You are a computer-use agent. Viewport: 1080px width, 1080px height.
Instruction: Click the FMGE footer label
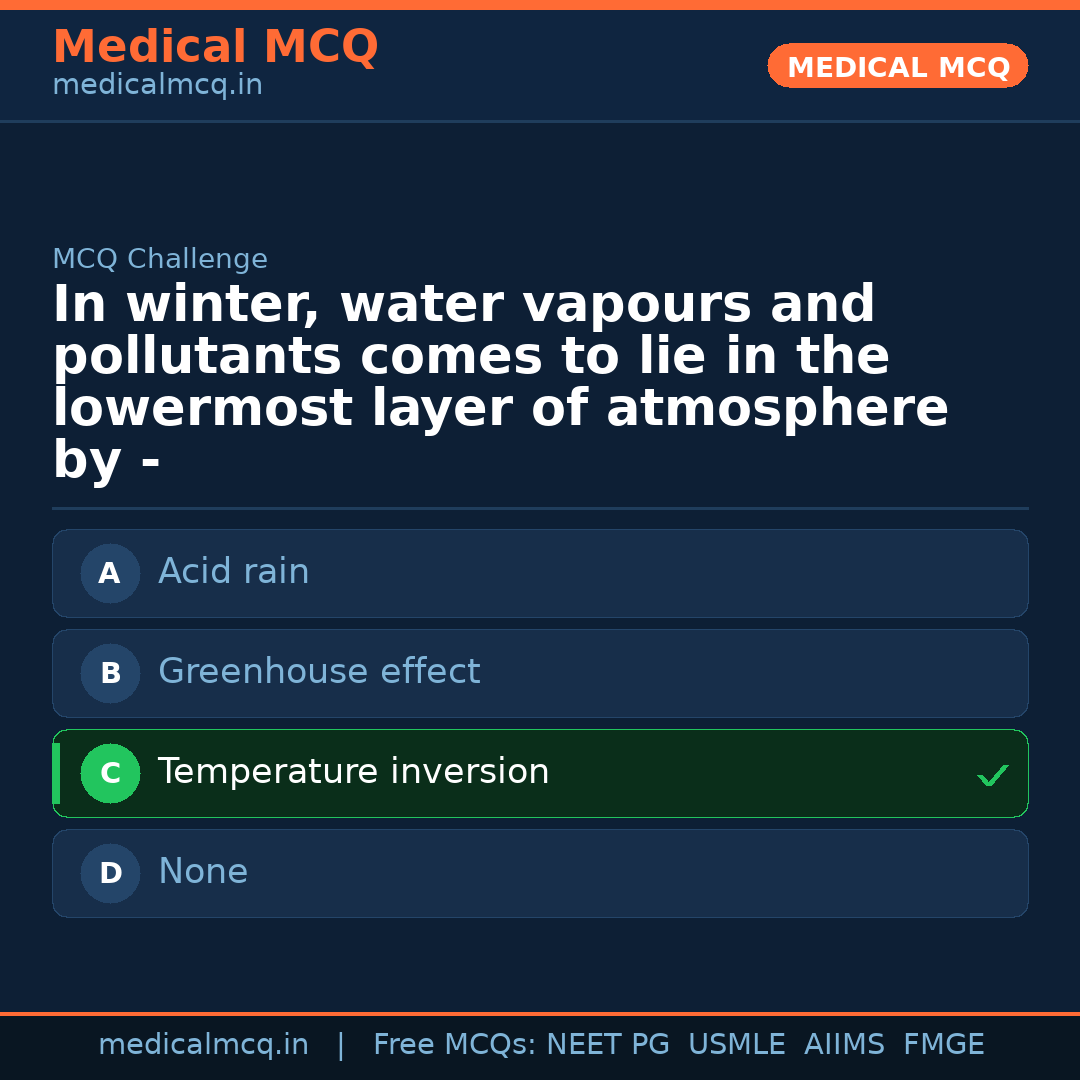[x=944, y=1045]
